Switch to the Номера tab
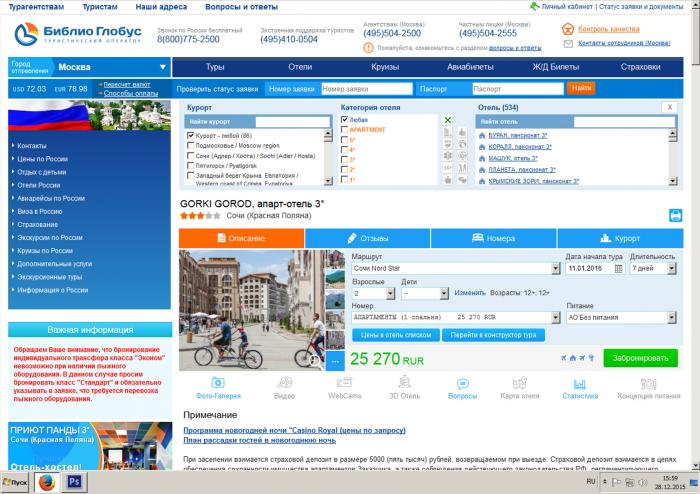This screenshot has width=700, height=494. coord(494,238)
